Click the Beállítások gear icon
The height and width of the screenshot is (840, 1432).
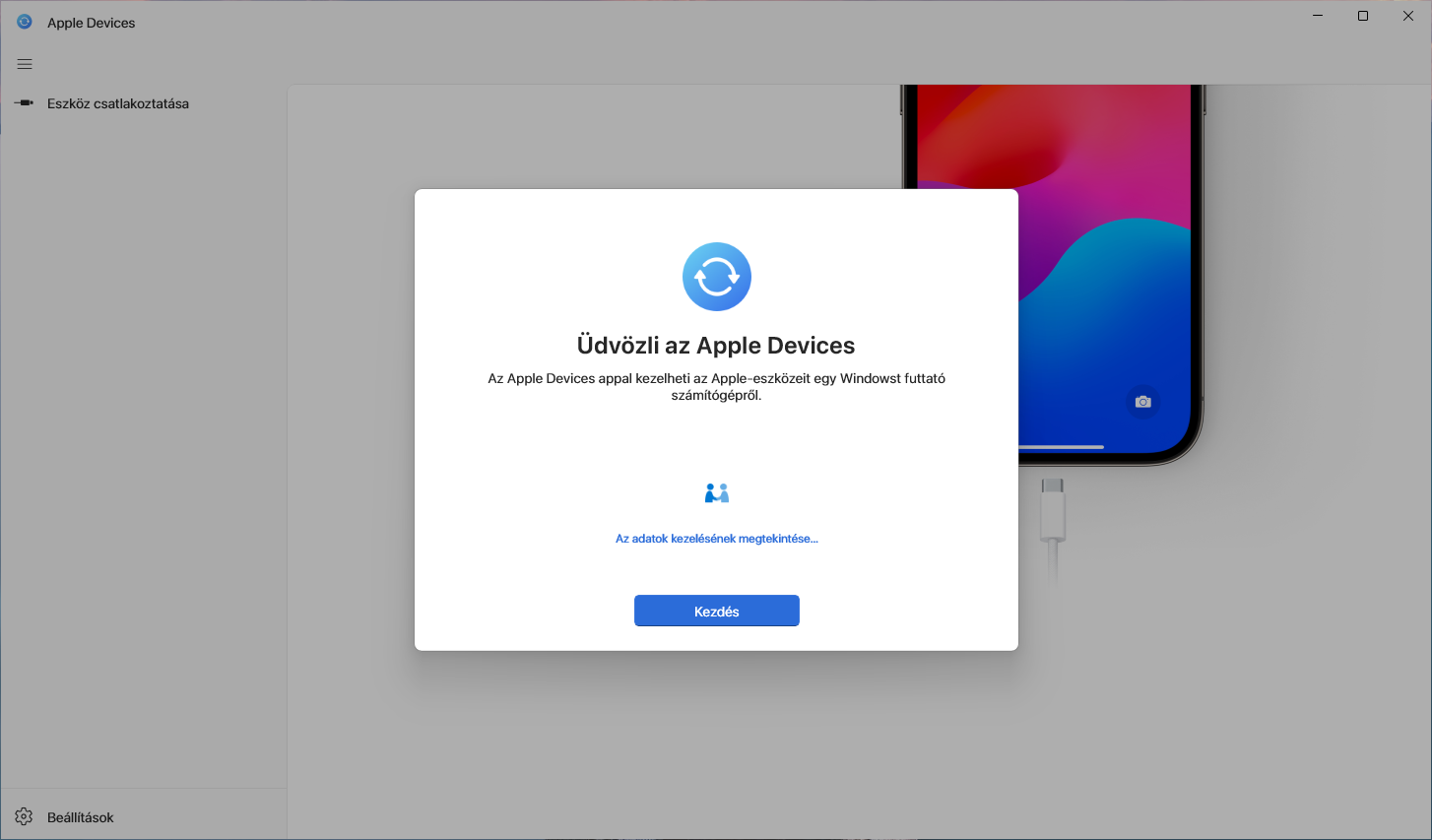(25, 817)
